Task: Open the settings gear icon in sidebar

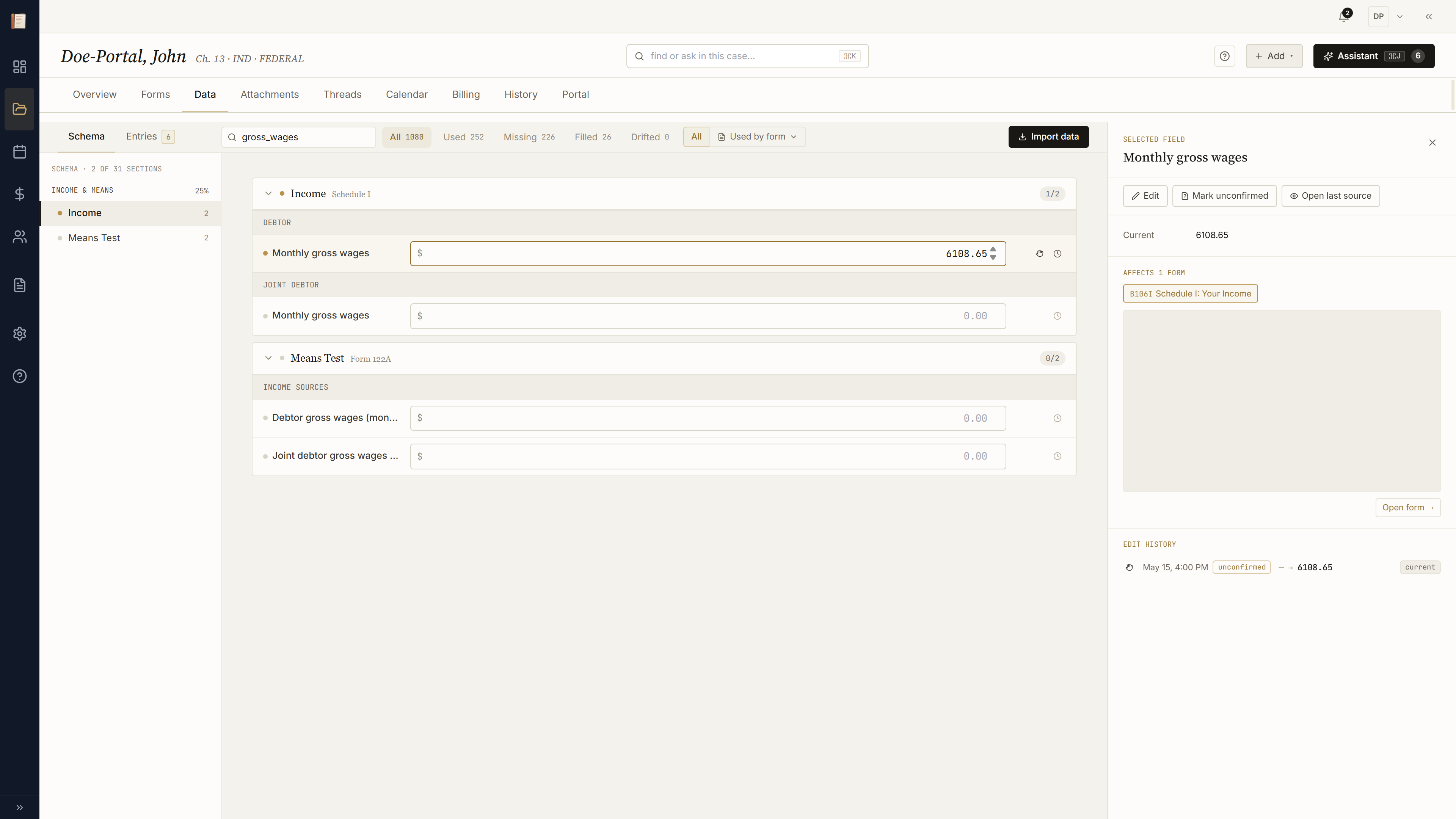Action: (20, 334)
